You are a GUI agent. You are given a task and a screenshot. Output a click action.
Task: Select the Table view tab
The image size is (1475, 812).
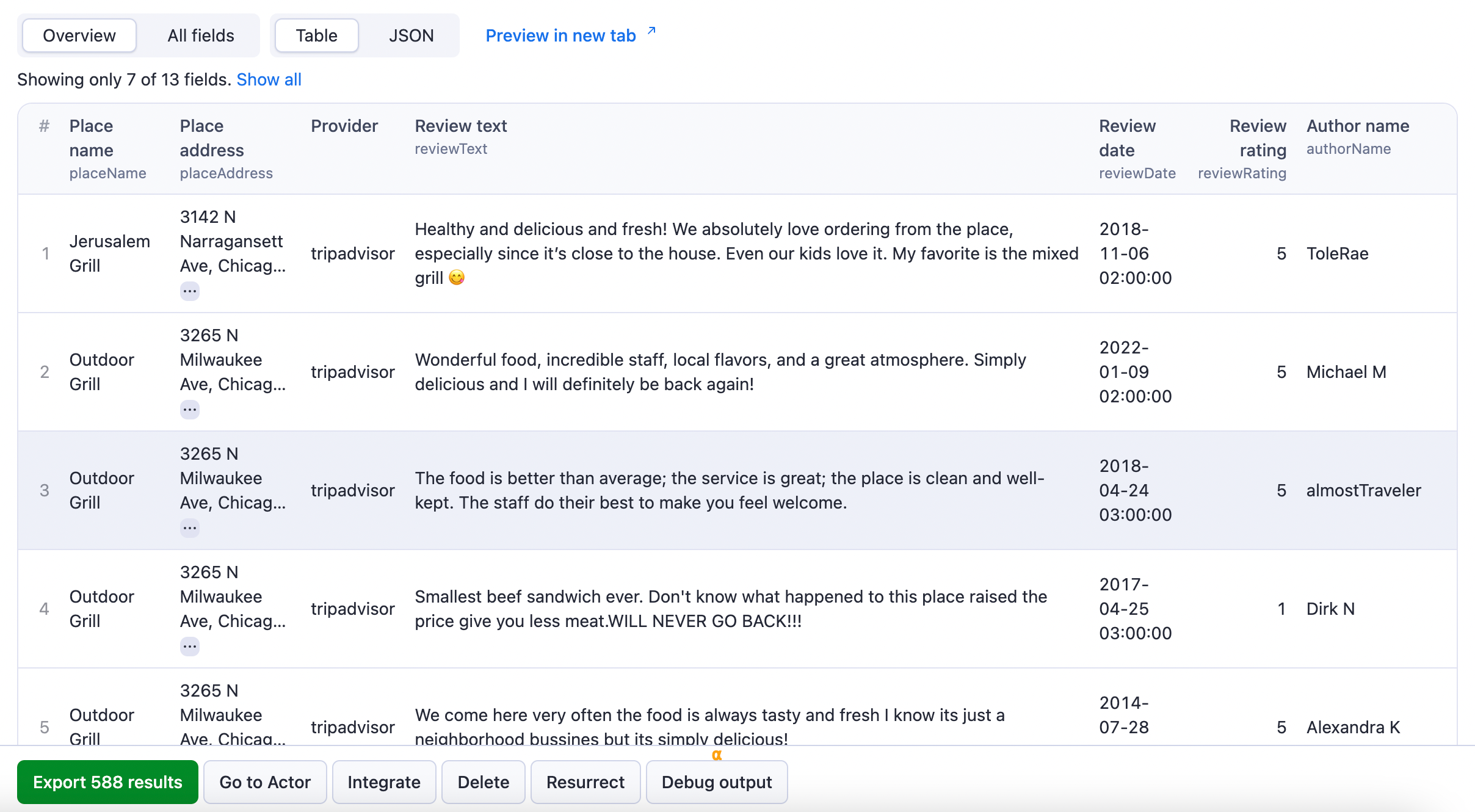coord(315,34)
